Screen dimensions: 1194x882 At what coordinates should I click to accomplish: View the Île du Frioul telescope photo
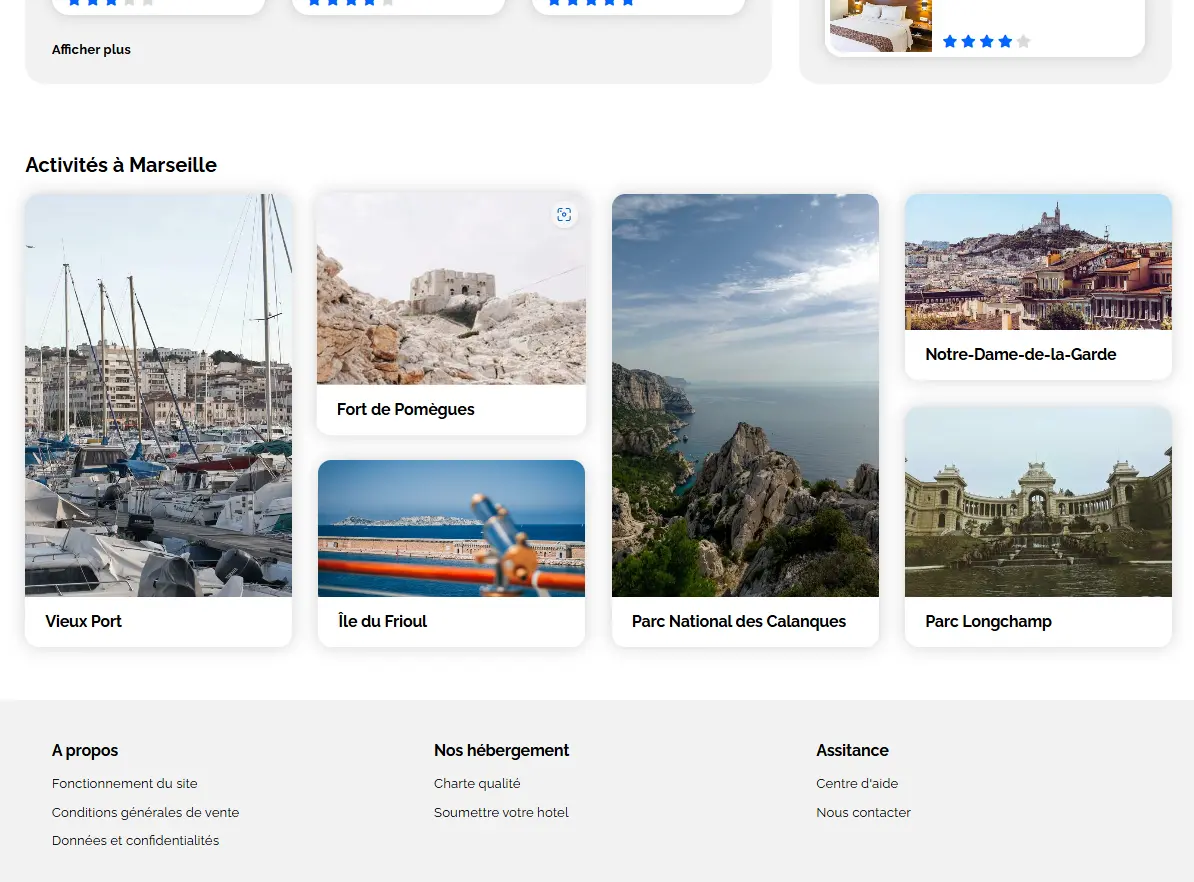point(451,528)
